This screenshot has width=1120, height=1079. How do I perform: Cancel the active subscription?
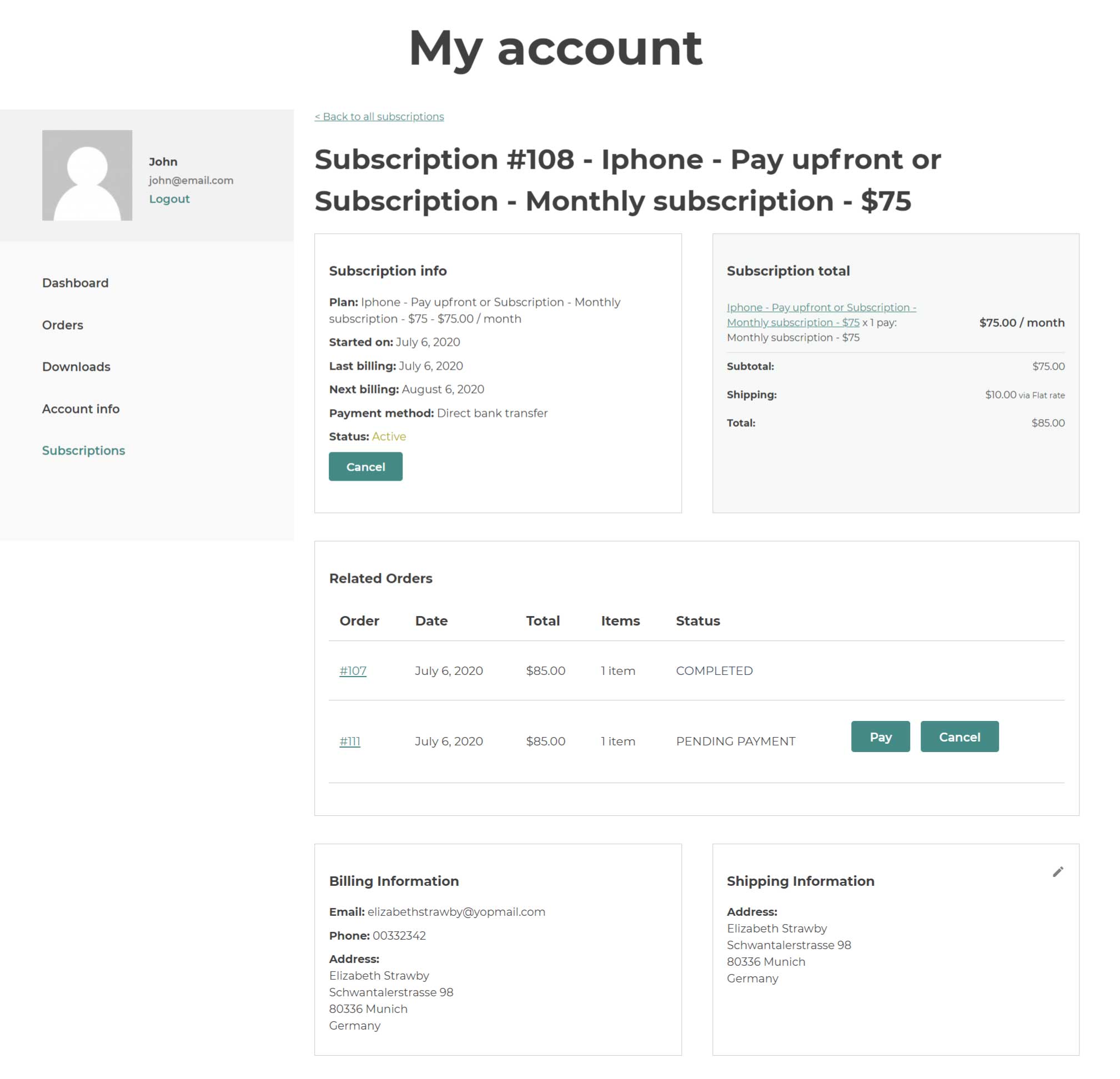point(365,467)
